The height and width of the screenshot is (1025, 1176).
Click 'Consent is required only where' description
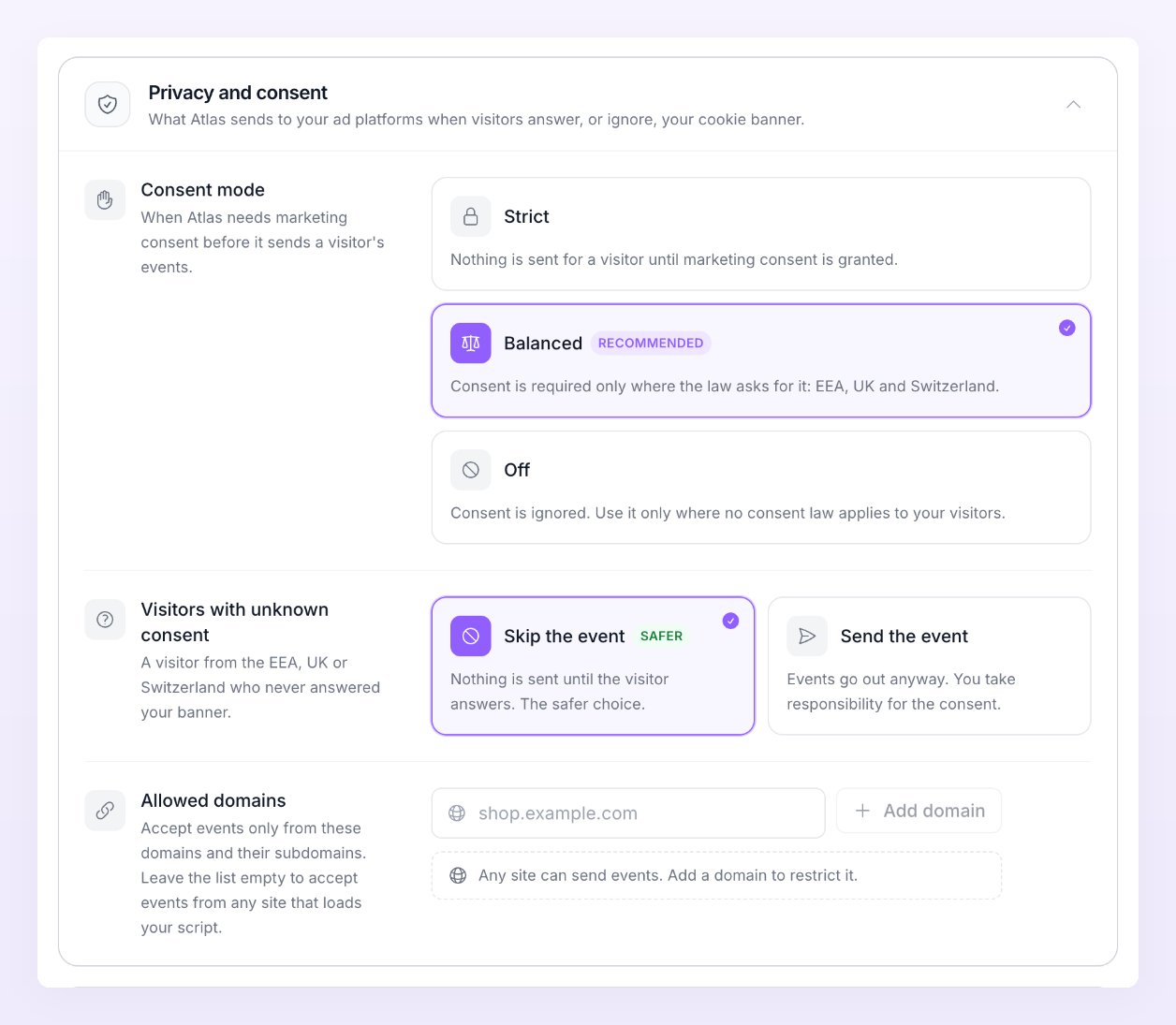point(725,386)
